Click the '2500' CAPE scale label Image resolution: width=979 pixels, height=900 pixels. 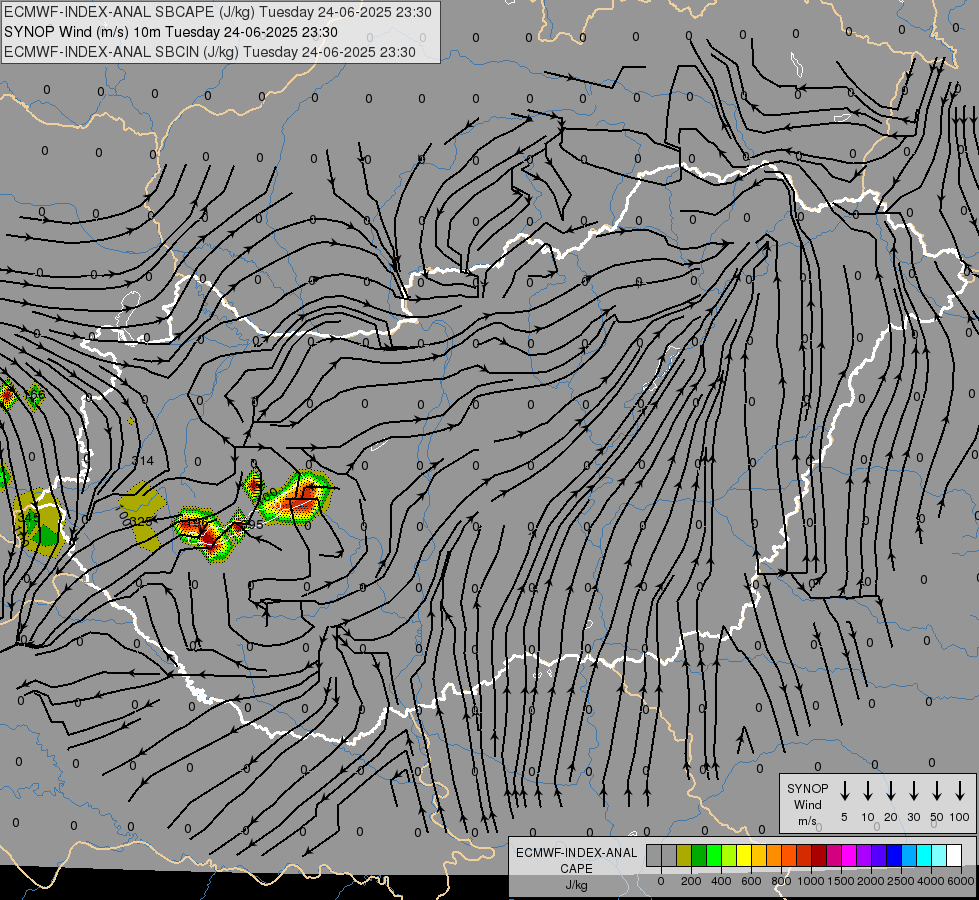tap(900, 881)
